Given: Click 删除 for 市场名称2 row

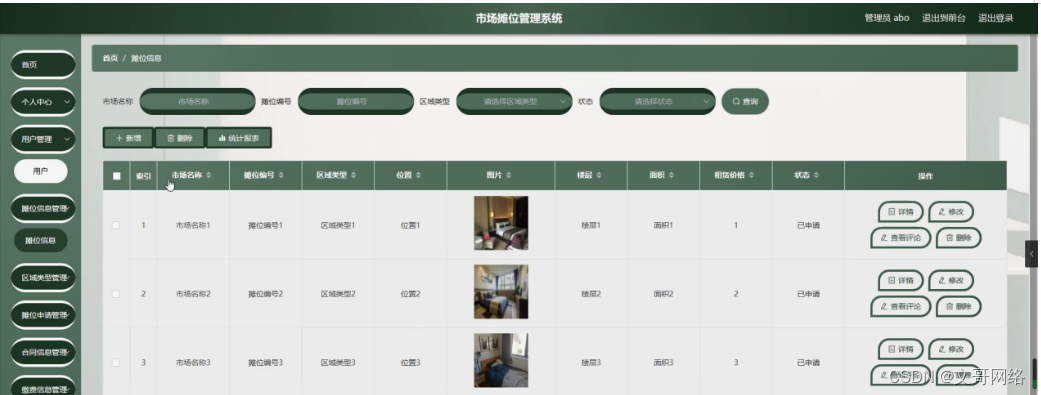Looking at the screenshot, I should 958,306.
